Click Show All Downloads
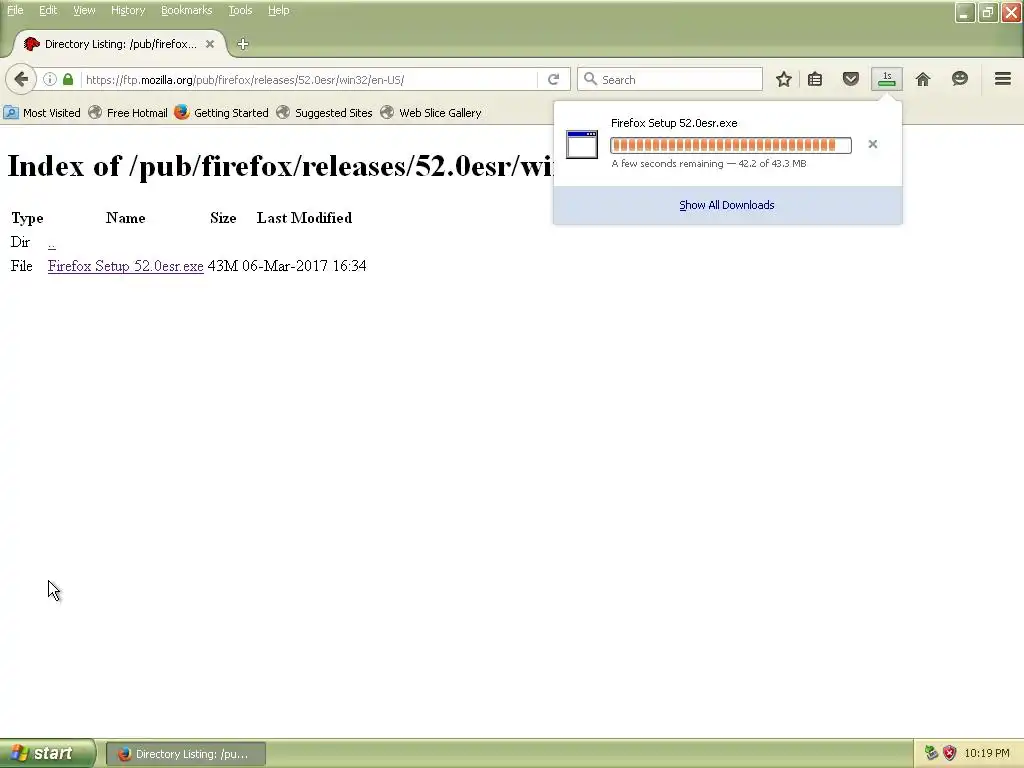The width and height of the screenshot is (1024, 768). 727,205
